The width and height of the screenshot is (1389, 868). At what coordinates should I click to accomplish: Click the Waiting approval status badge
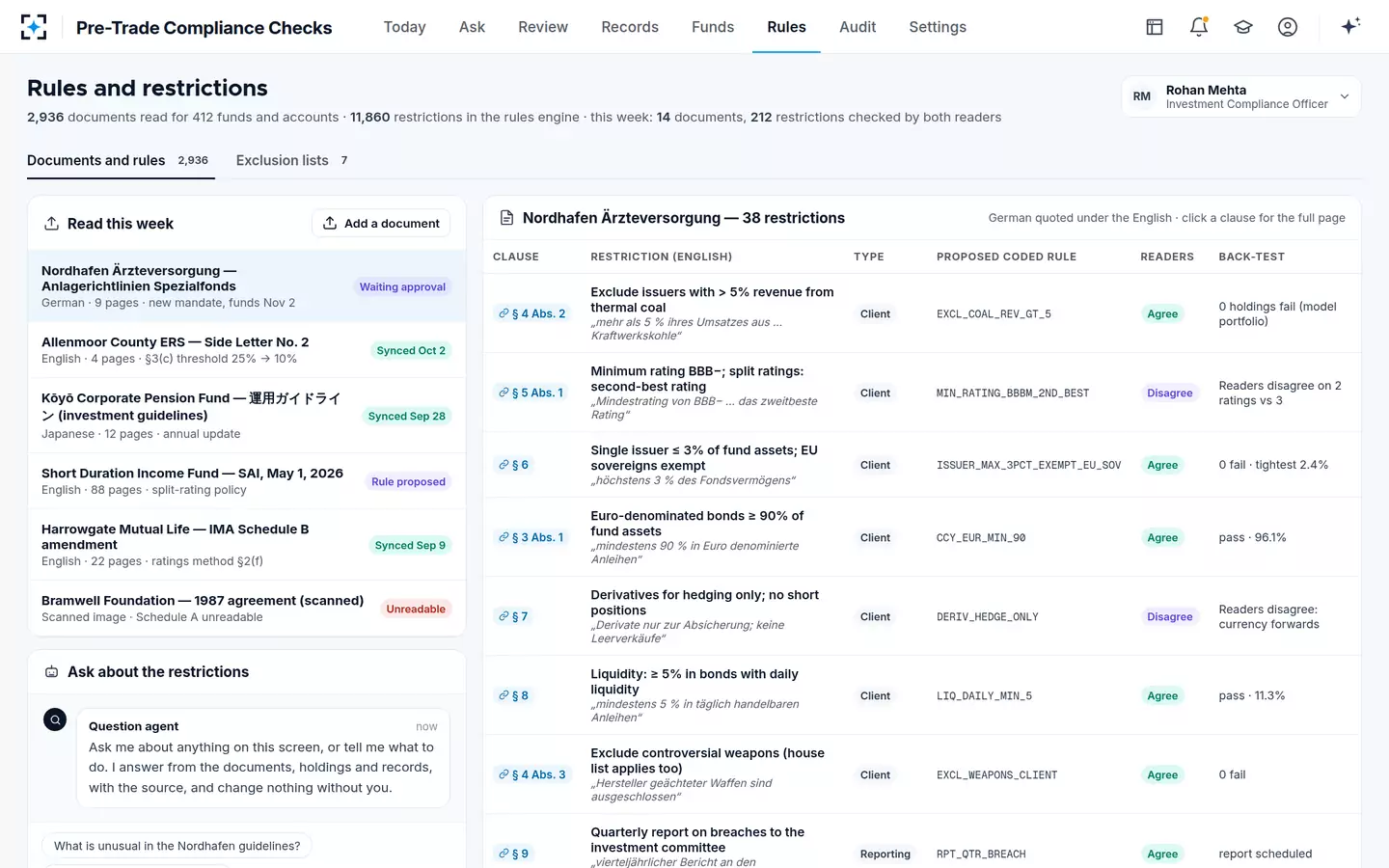point(402,286)
